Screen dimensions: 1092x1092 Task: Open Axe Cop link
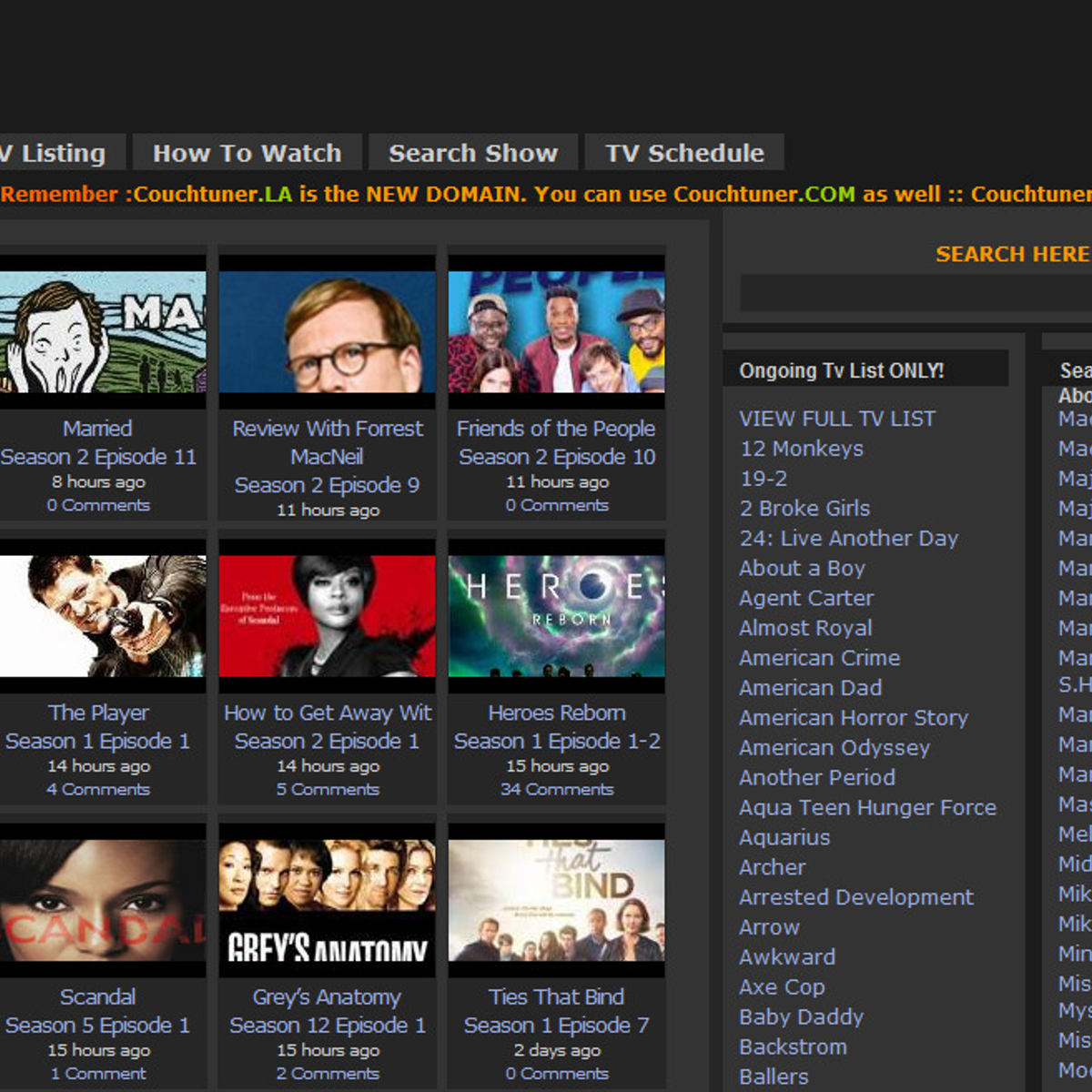pyautogui.click(x=782, y=987)
